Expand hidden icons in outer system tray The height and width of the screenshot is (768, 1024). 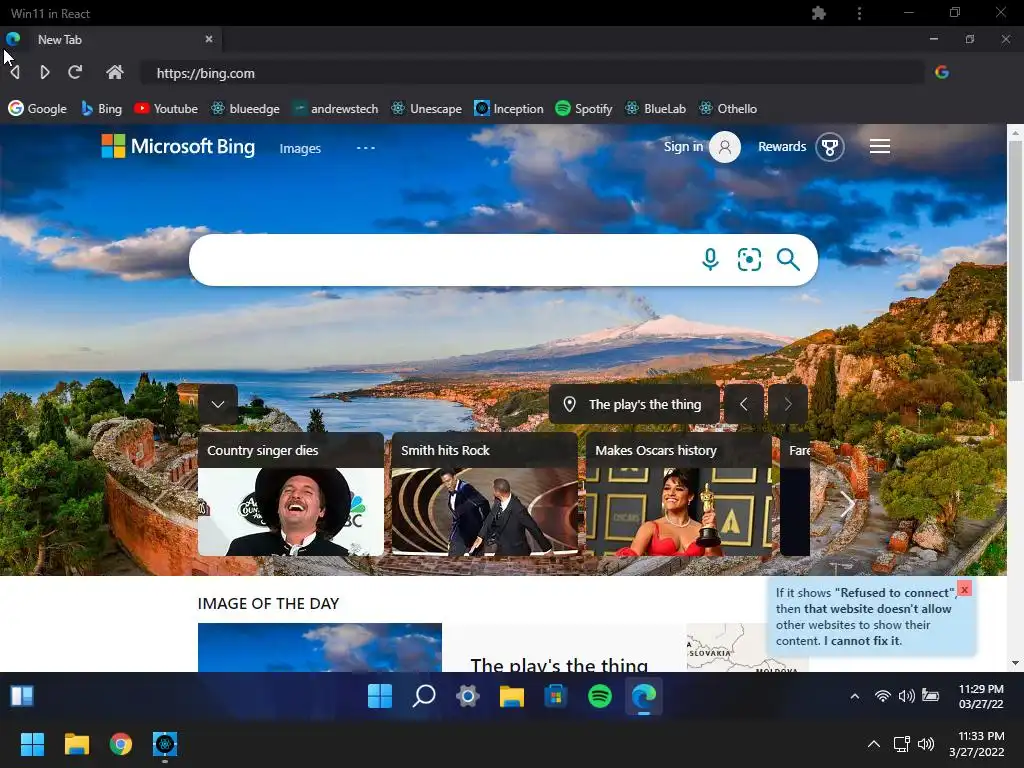point(874,744)
